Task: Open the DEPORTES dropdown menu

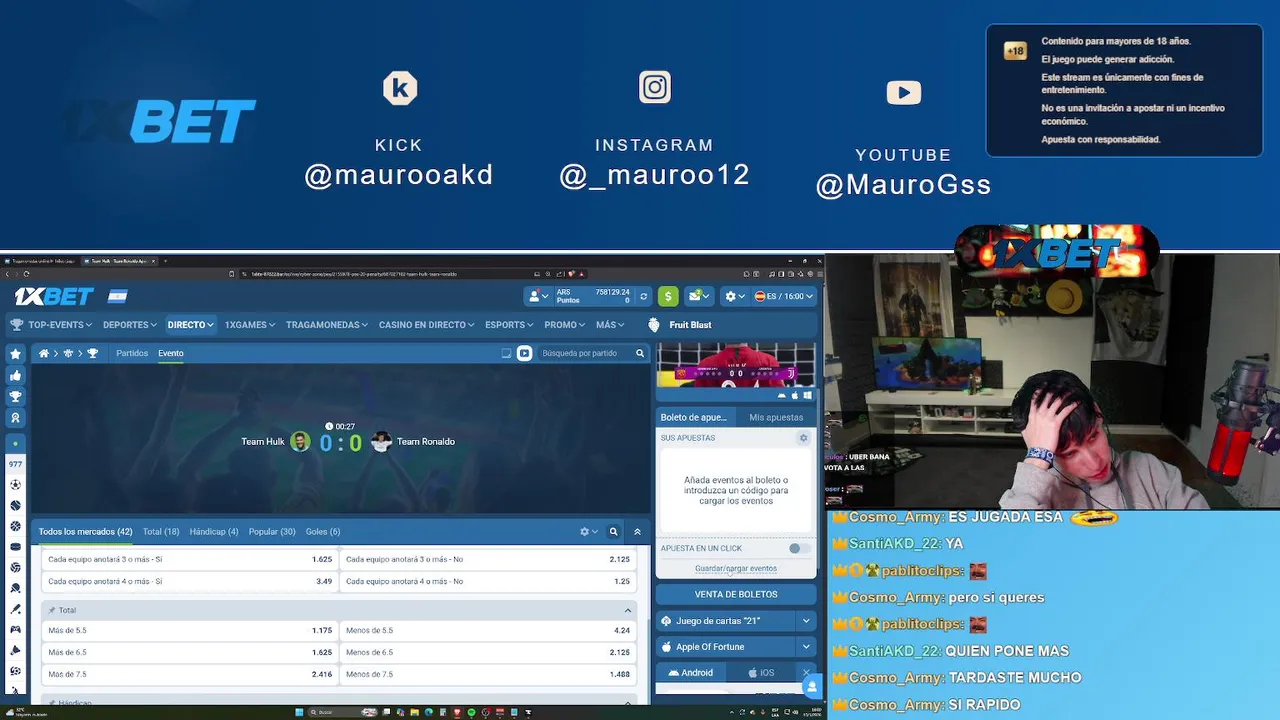Action: [130, 325]
